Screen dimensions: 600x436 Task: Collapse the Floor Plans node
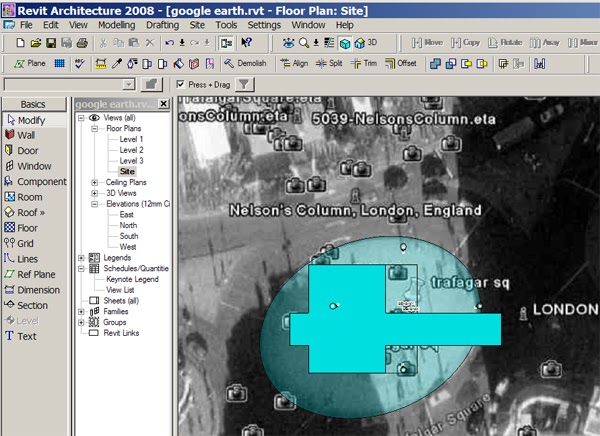click(x=95, y=129)
